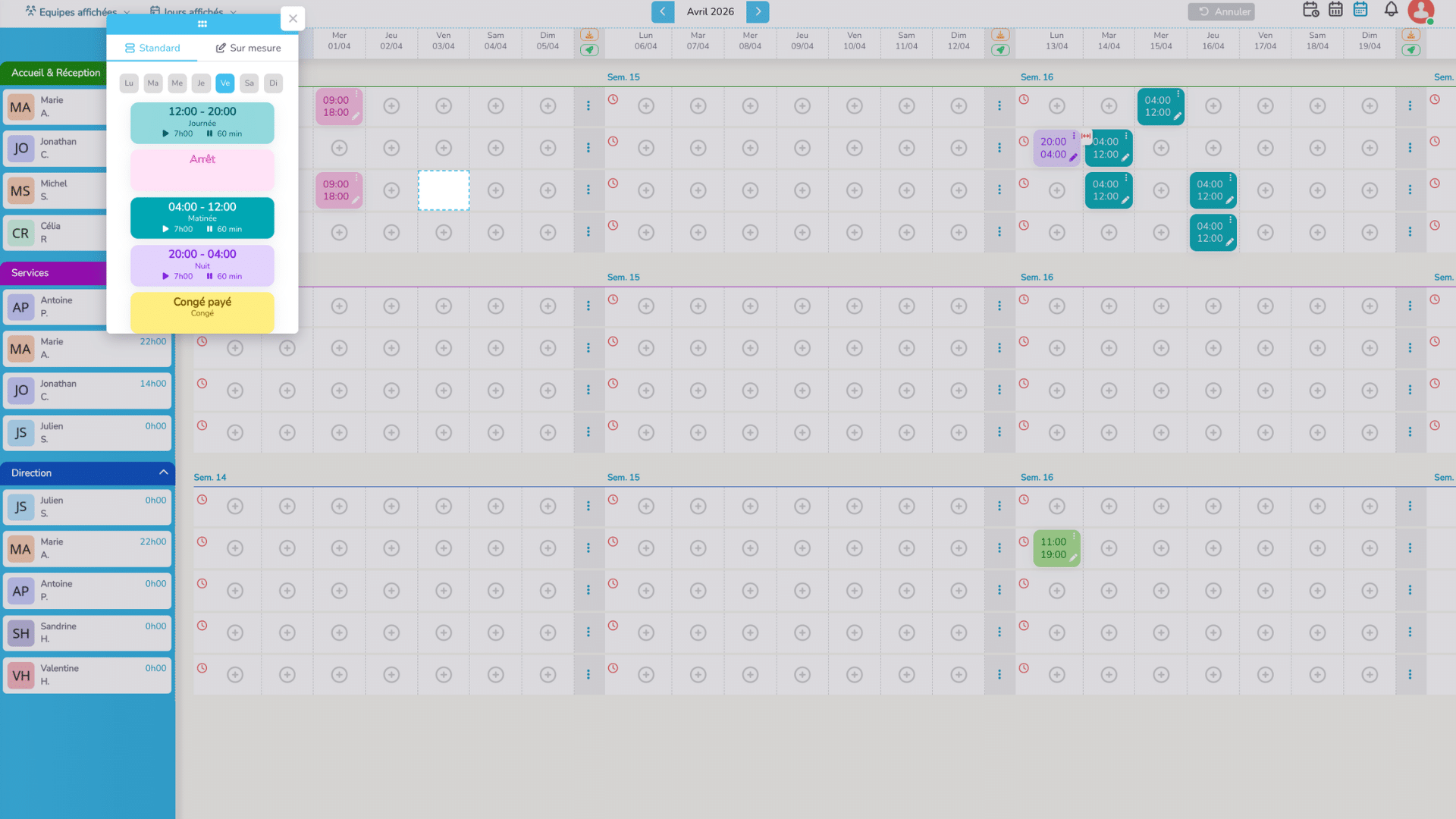Toggle the Je day selector

click(x=201, y=83)
